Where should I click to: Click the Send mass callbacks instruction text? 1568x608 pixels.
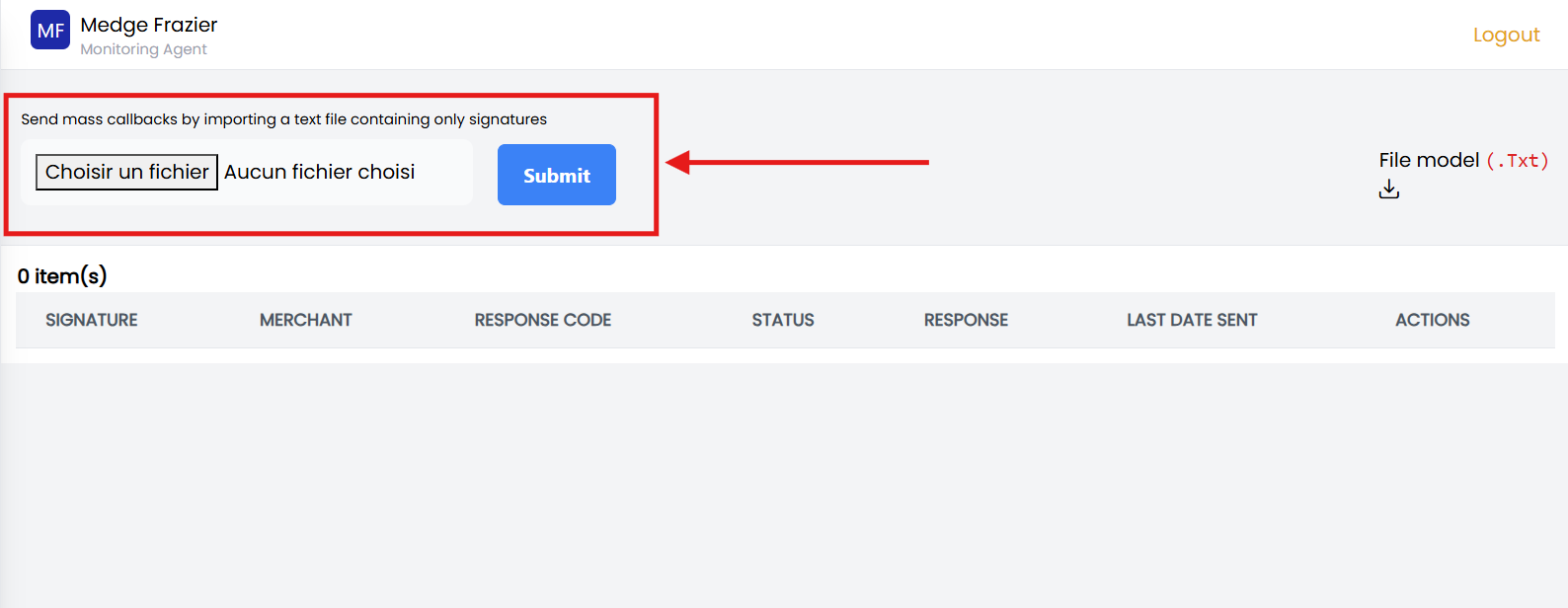pos(283,119)
